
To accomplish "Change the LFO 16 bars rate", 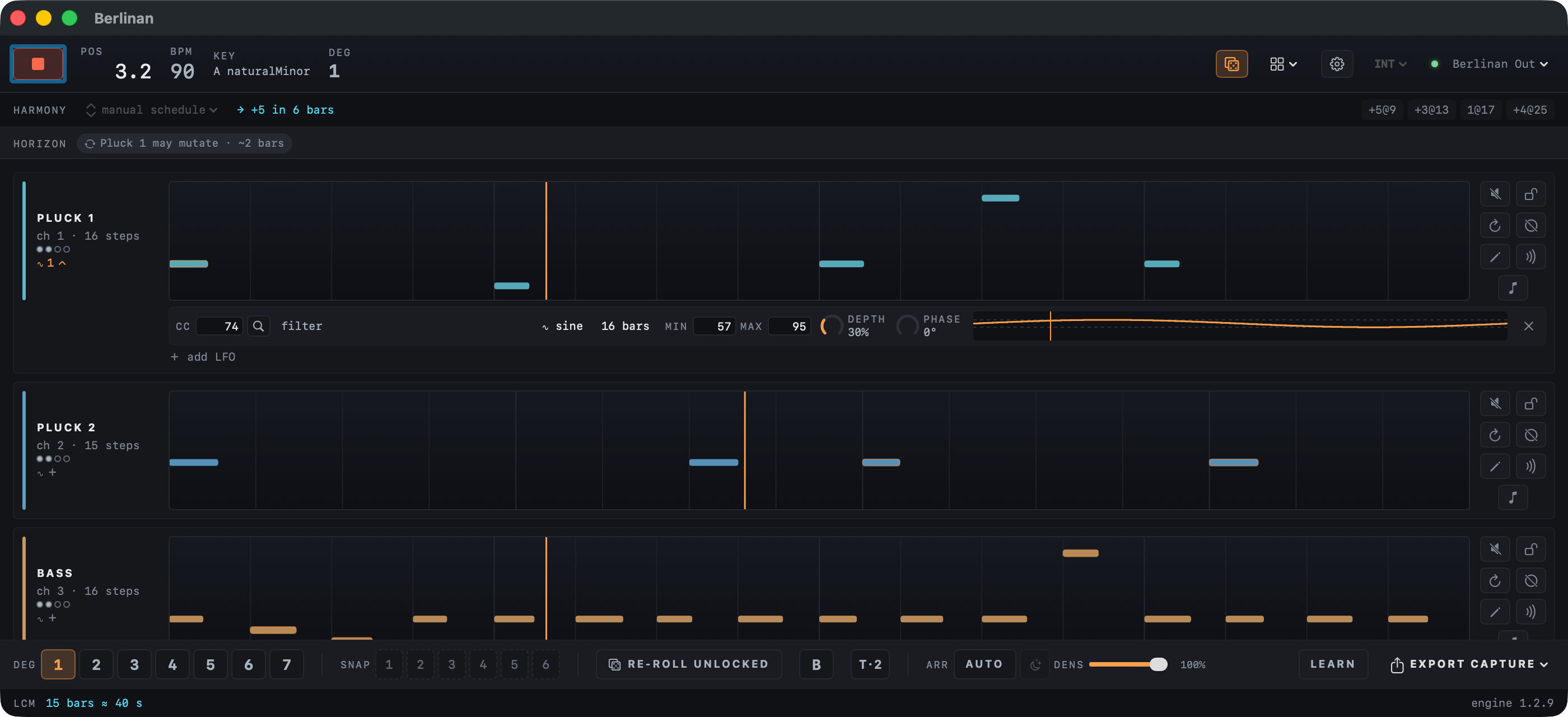I will 625,326.
